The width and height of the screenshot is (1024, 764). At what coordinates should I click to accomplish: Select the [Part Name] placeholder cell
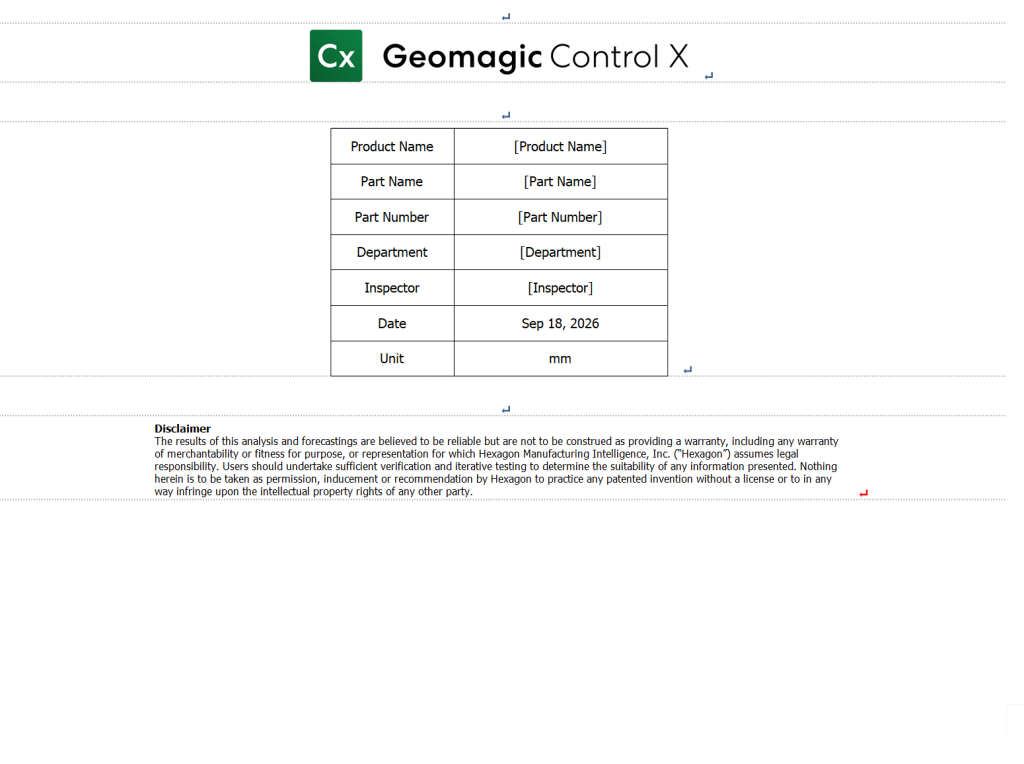coord(560,182)
